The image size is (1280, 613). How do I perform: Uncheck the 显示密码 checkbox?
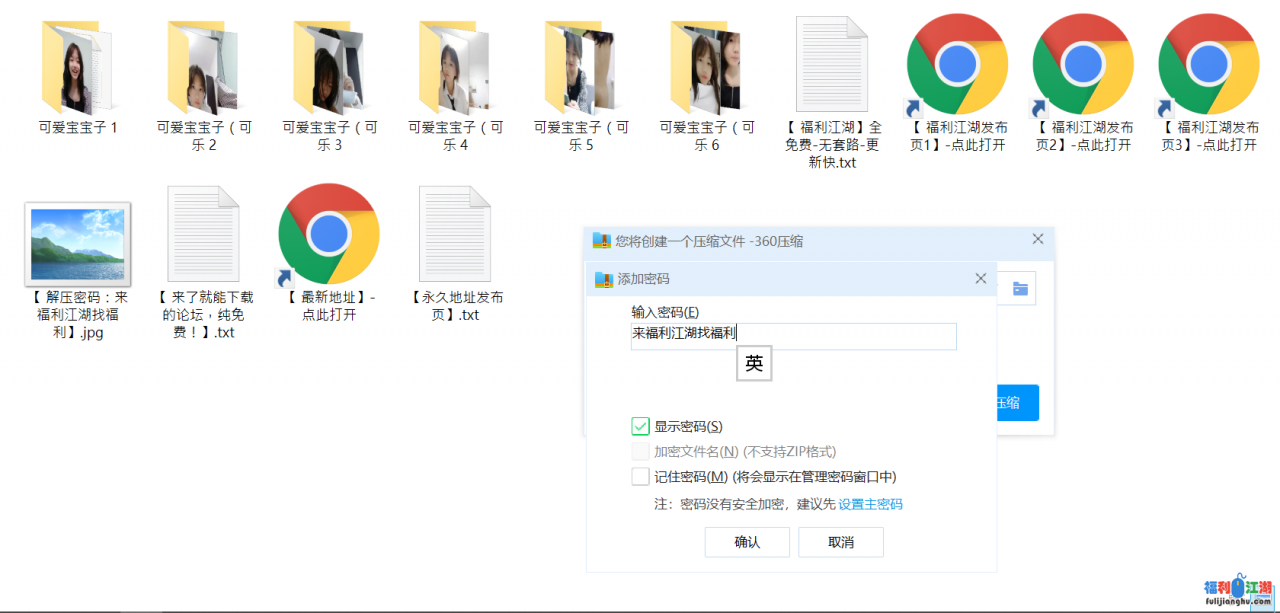pos(641,427)
